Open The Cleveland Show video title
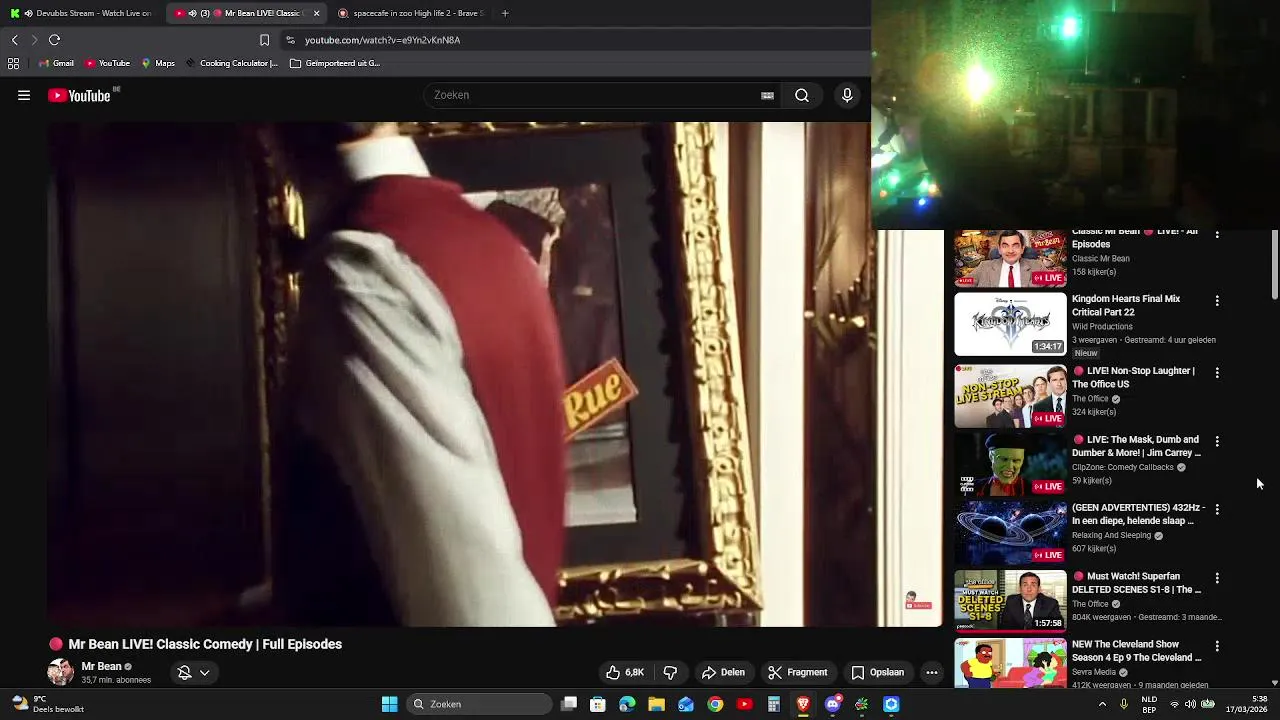1280x720 pixels. coord(1137,651)
